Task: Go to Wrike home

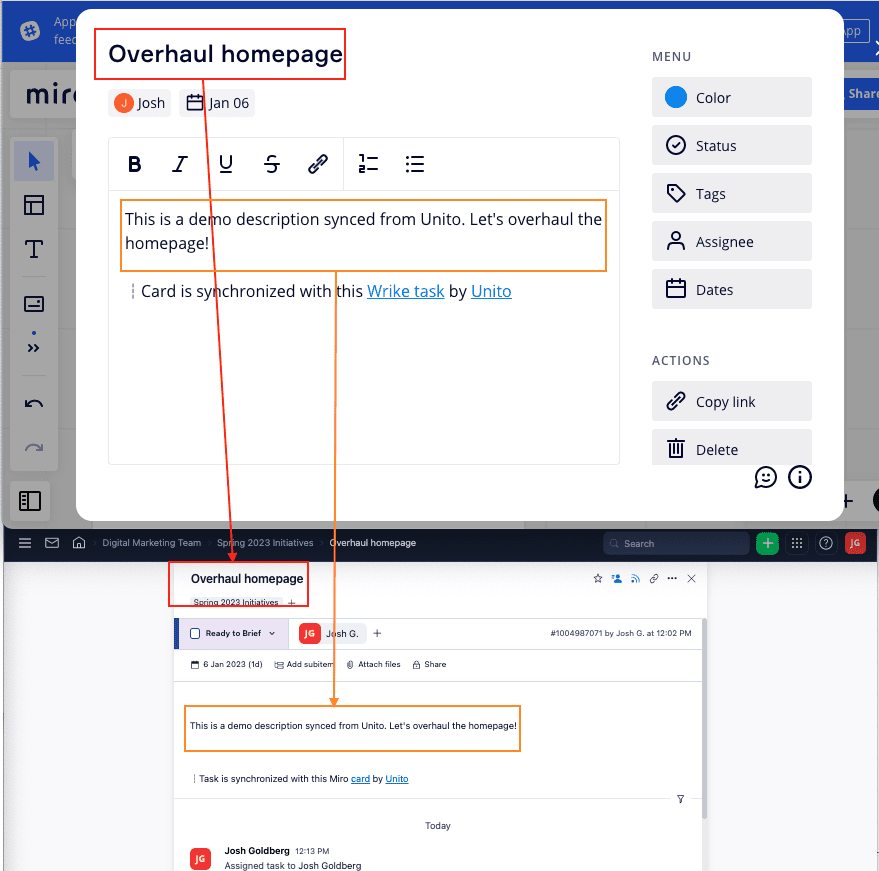Action: point(79,543)
